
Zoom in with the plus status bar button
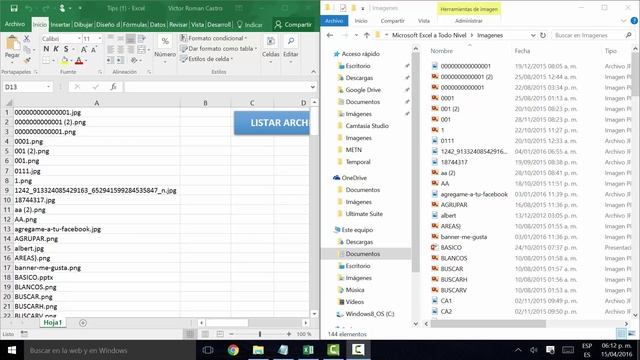(x=289, y=334)
